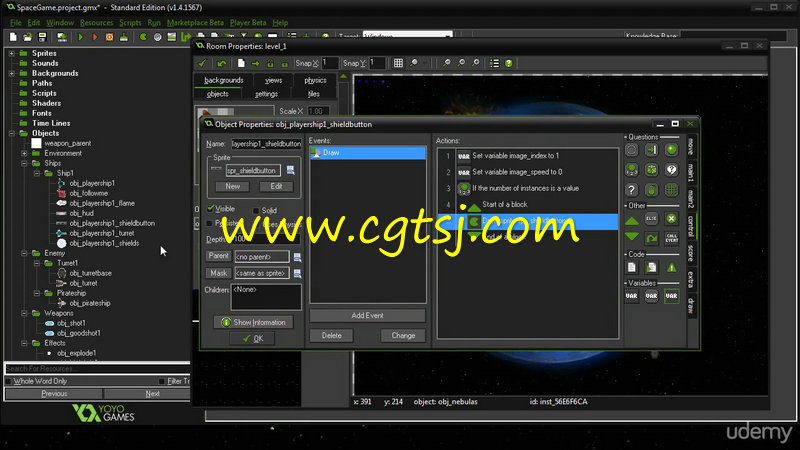The width and height of the screenshot is (800, 450).
Task: Add the Comment action icon
Action: point(671,267)
